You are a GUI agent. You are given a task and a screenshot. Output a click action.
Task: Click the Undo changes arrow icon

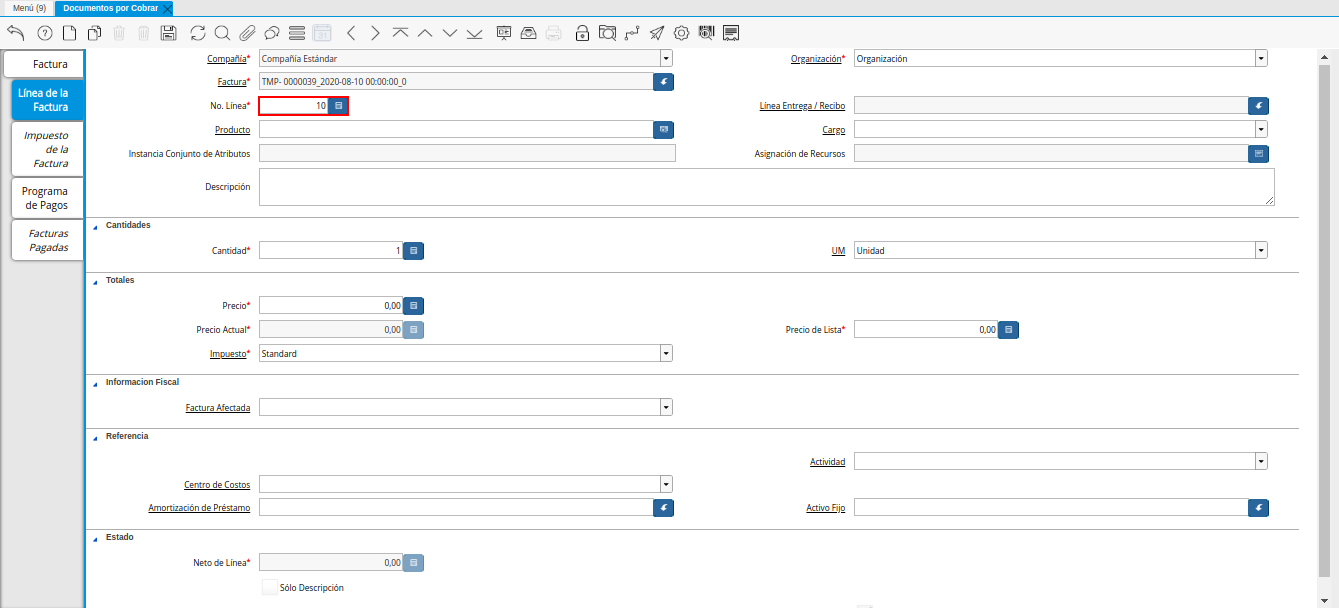pos(16,33)
